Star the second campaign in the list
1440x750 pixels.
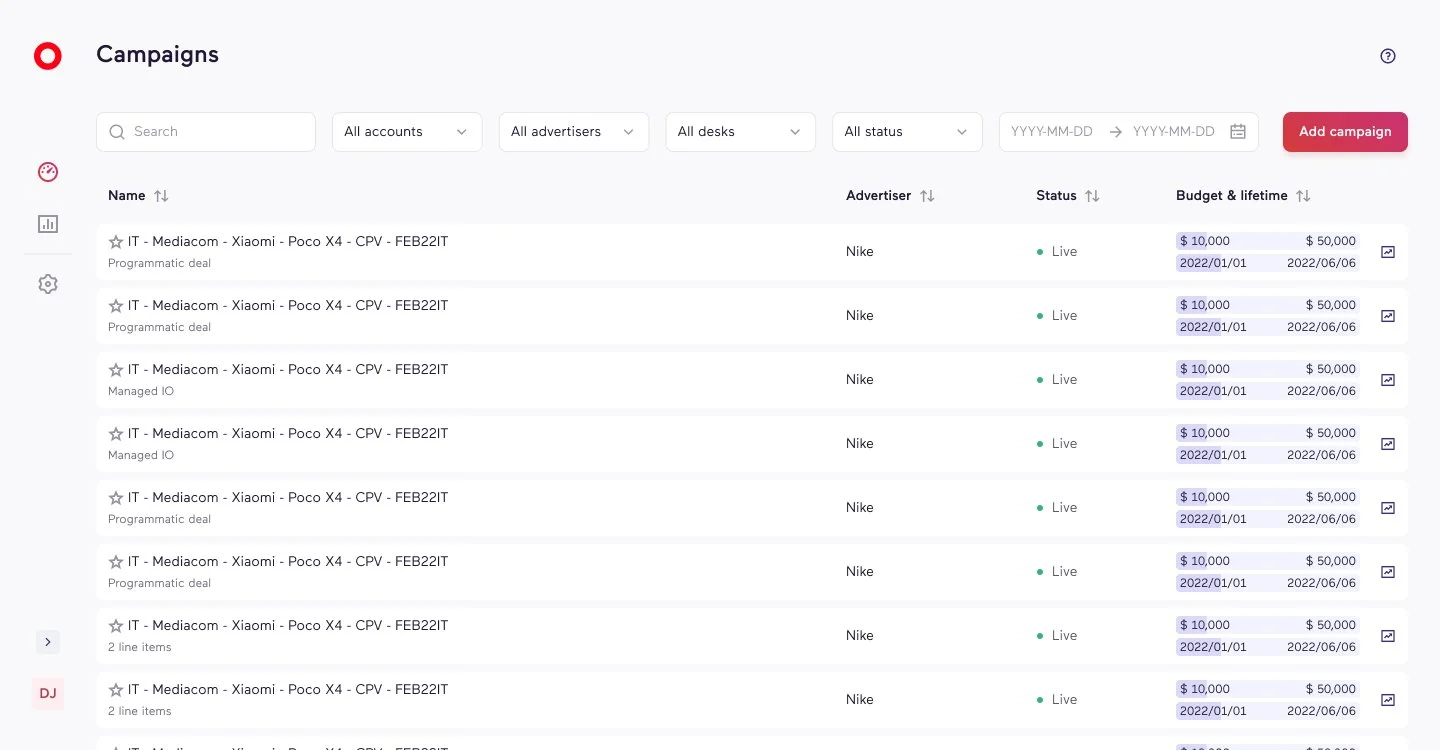(x=116, y=306)
